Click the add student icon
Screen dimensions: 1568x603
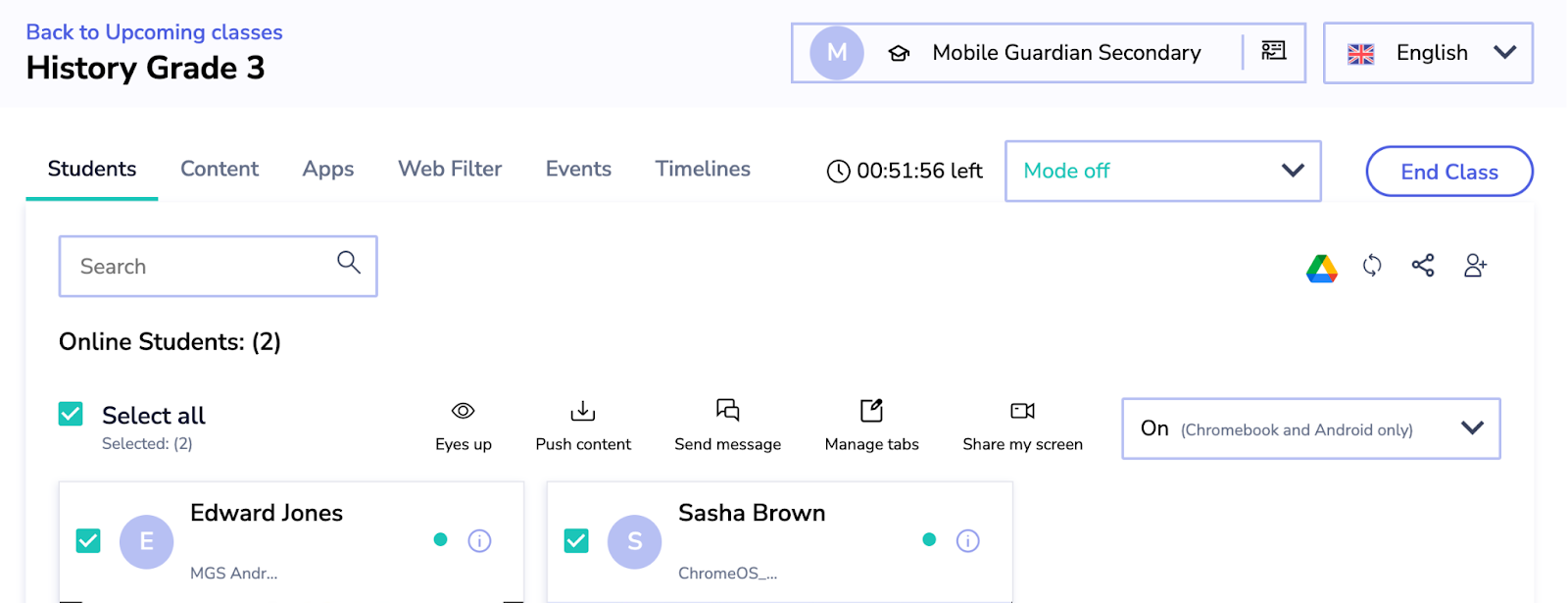coord(1475,266)
